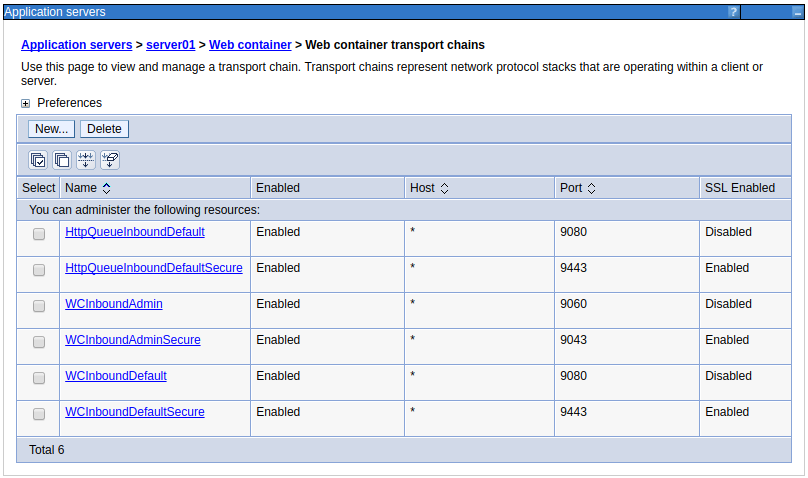Sort by the Port column arrows
Viewport: 808px width, 478px height.
coord(591,188)
